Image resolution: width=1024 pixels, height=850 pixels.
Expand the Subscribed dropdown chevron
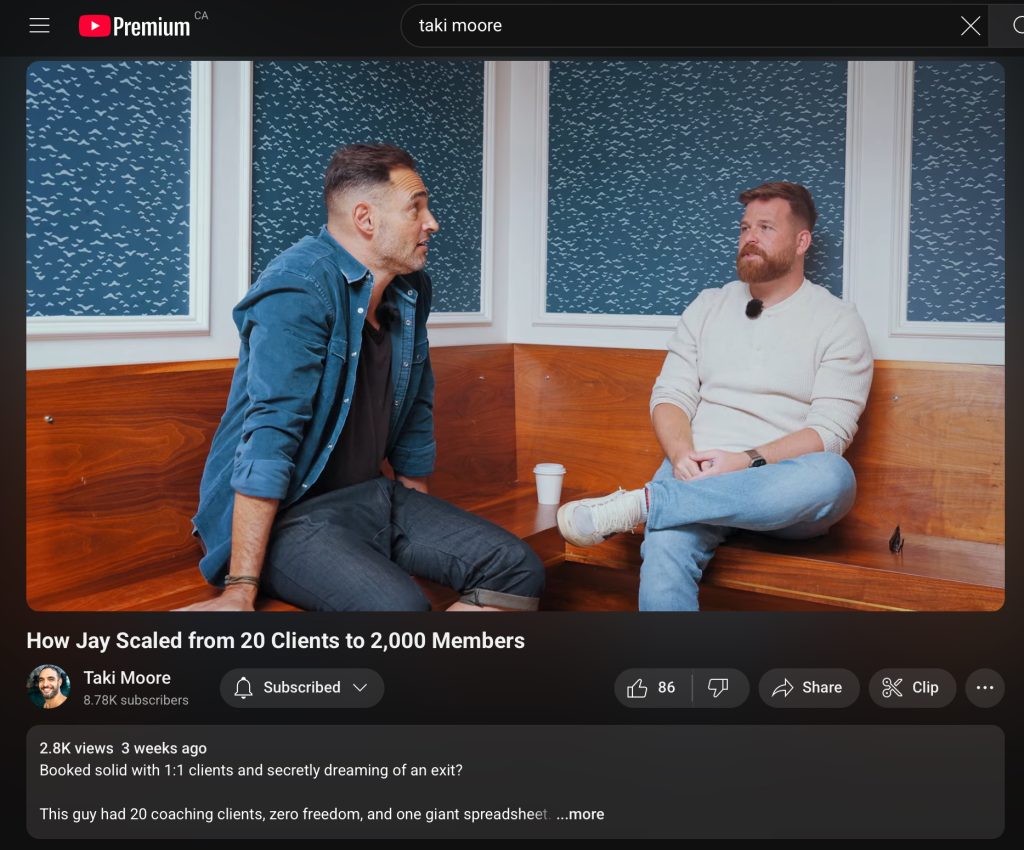(x=361, y=688)
